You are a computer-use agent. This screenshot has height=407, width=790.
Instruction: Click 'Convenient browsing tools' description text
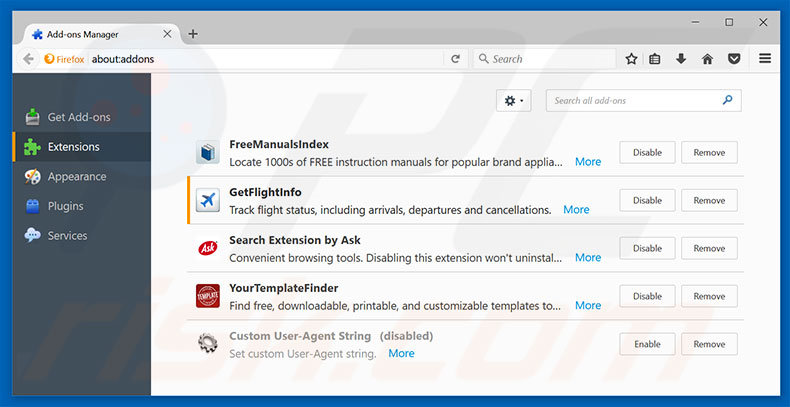click(396, 258)
